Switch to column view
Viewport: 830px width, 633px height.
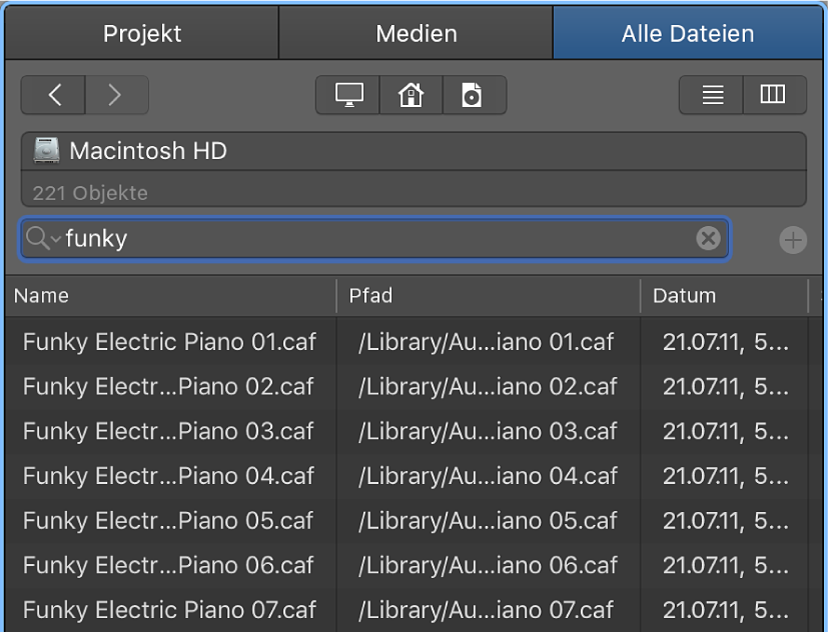pos(773,95)
